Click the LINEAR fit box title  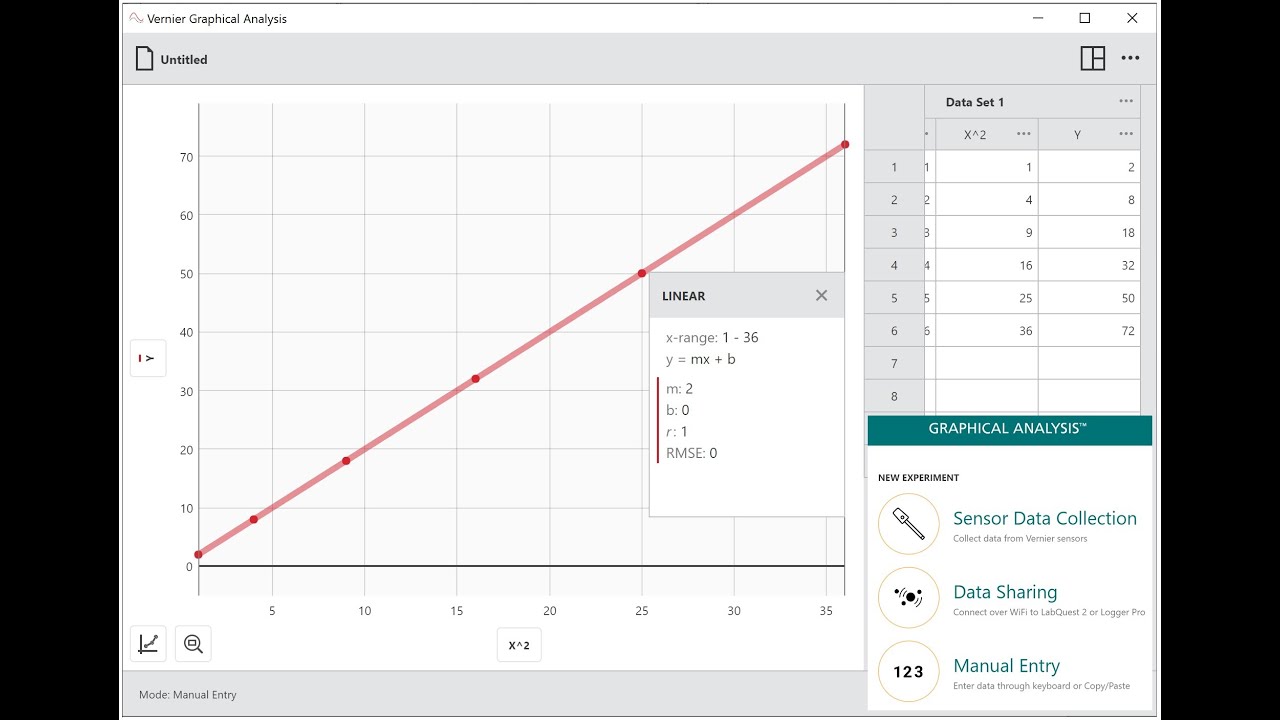coord(683,296)
